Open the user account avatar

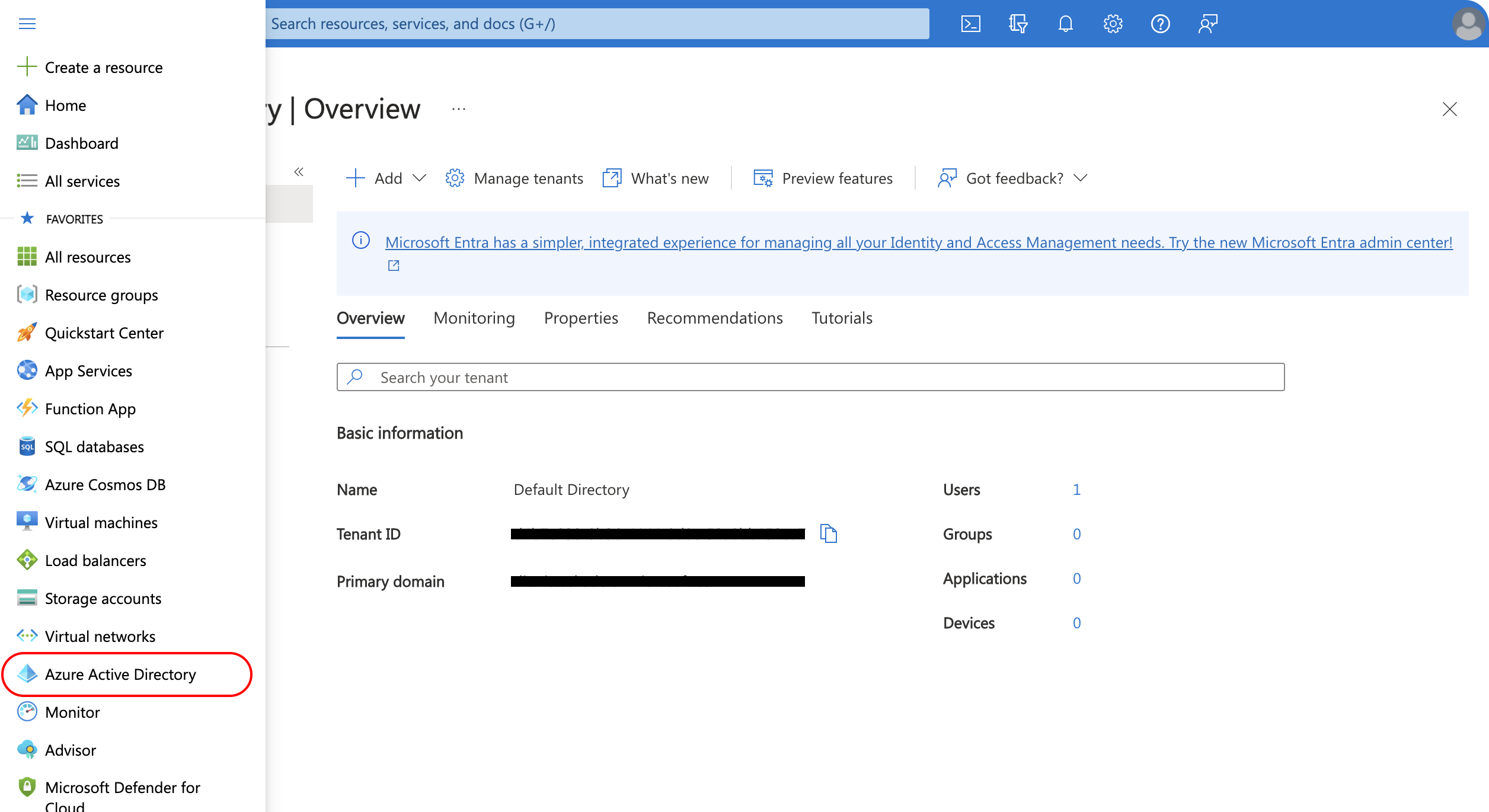[x=1468, y=24]
